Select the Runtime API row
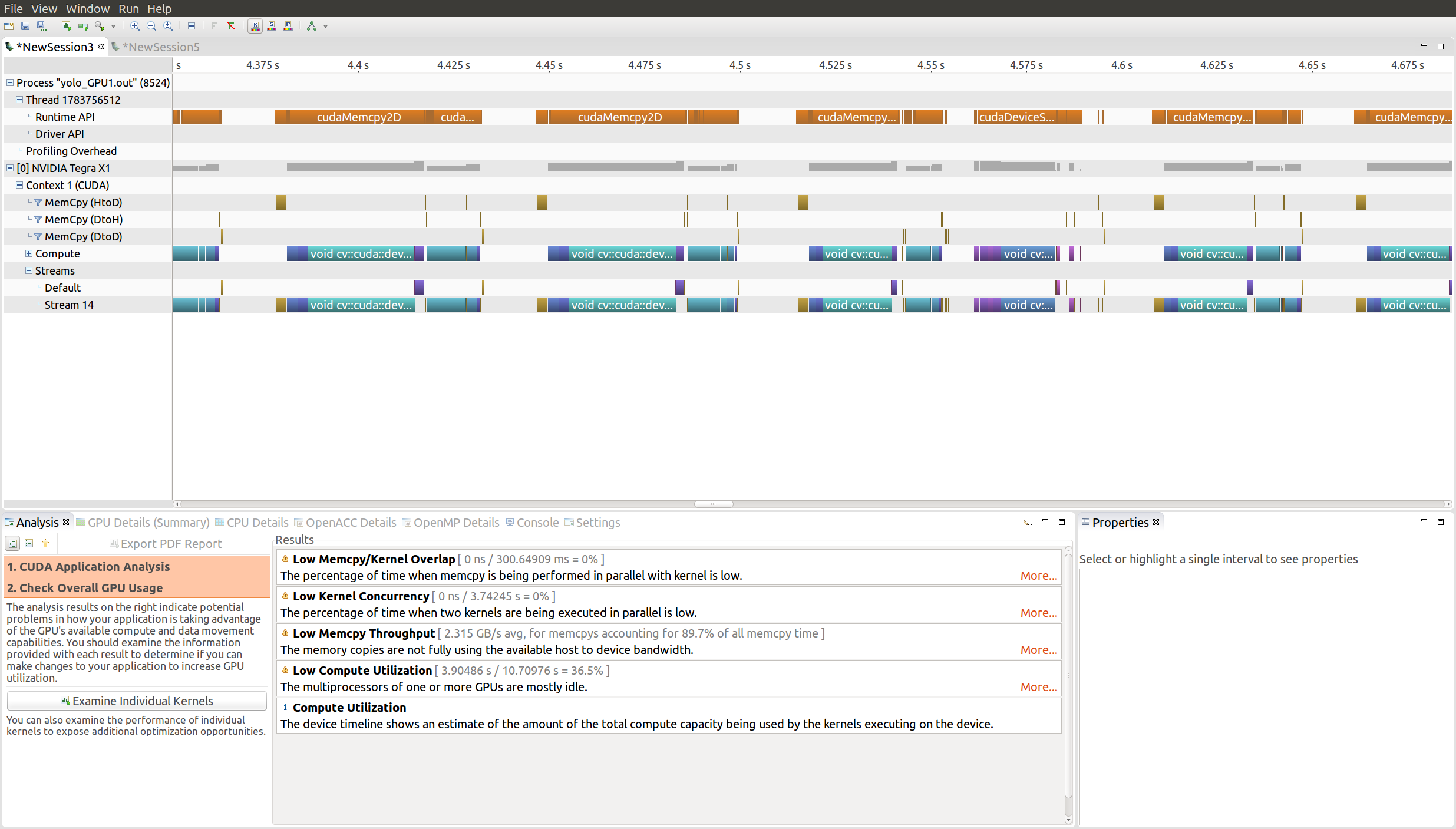This screenshot has width=1456, height=829. coord(87,117)
